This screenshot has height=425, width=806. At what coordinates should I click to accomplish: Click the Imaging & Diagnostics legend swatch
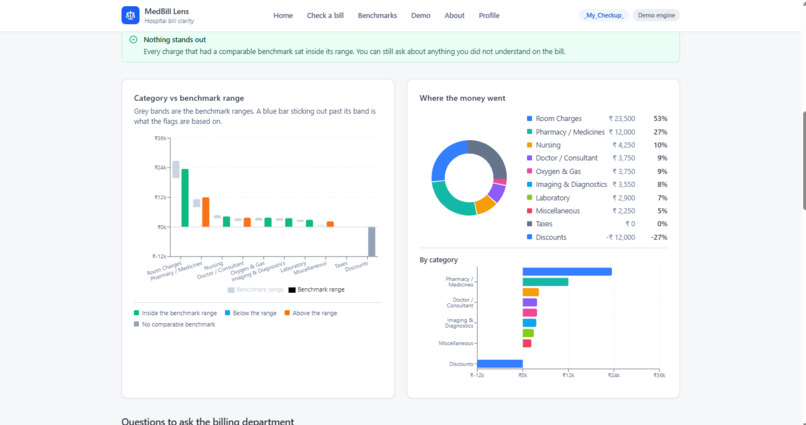[529, 184]
